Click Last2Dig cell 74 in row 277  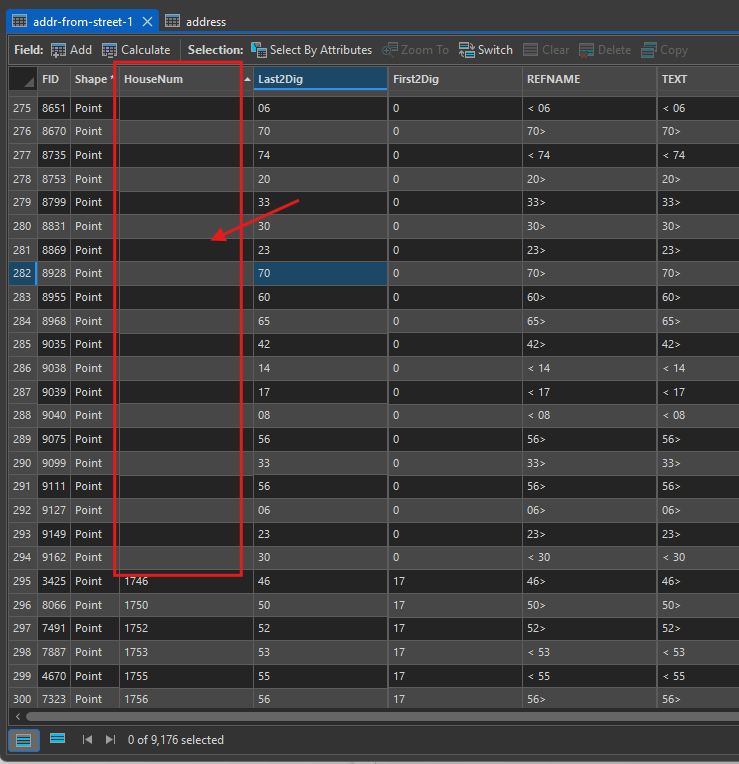(x=320, y=155)
